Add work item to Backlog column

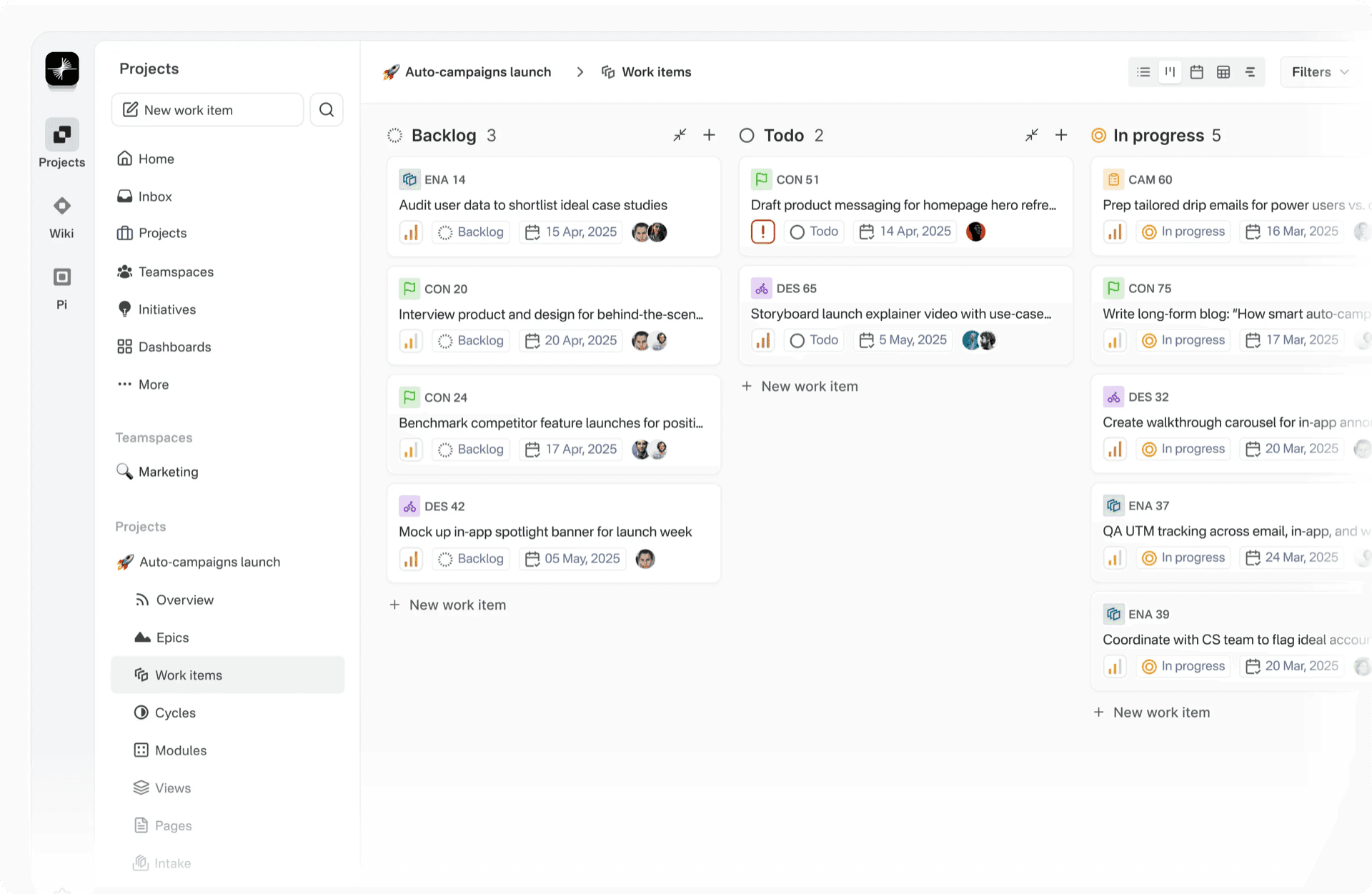tap(709, 135)
